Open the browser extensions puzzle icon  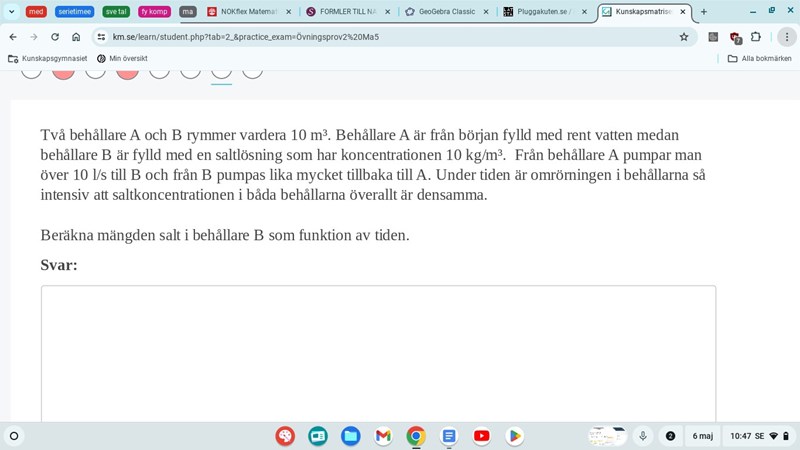(x=756, y=37)
